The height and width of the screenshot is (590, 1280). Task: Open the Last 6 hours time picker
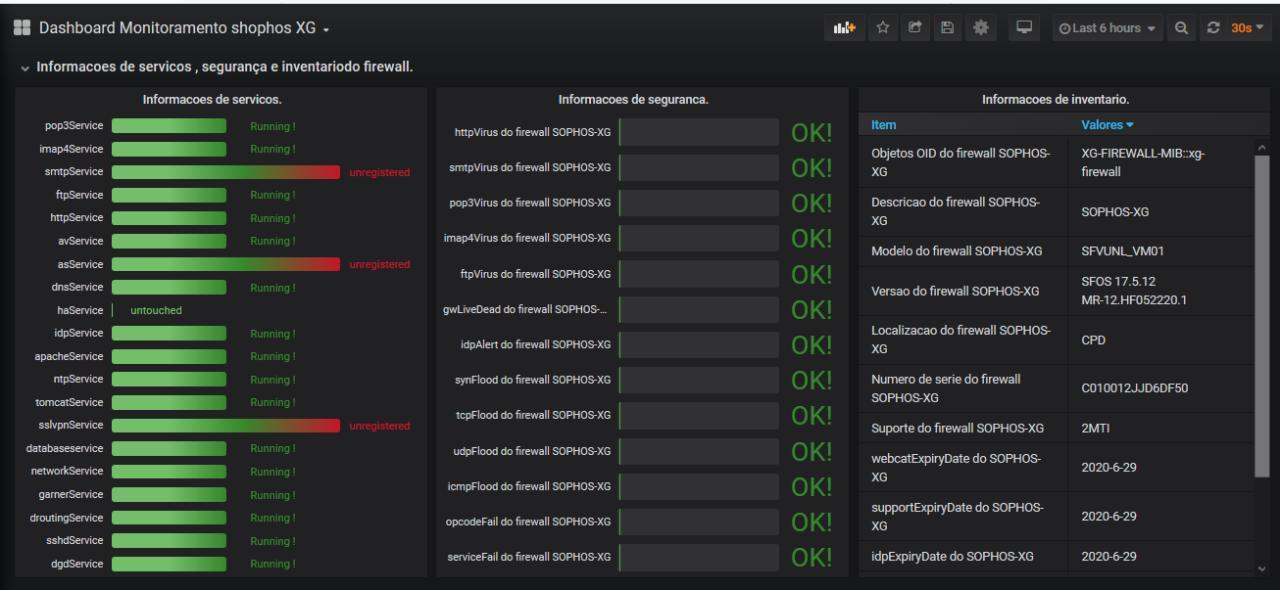pos(1107,27)
